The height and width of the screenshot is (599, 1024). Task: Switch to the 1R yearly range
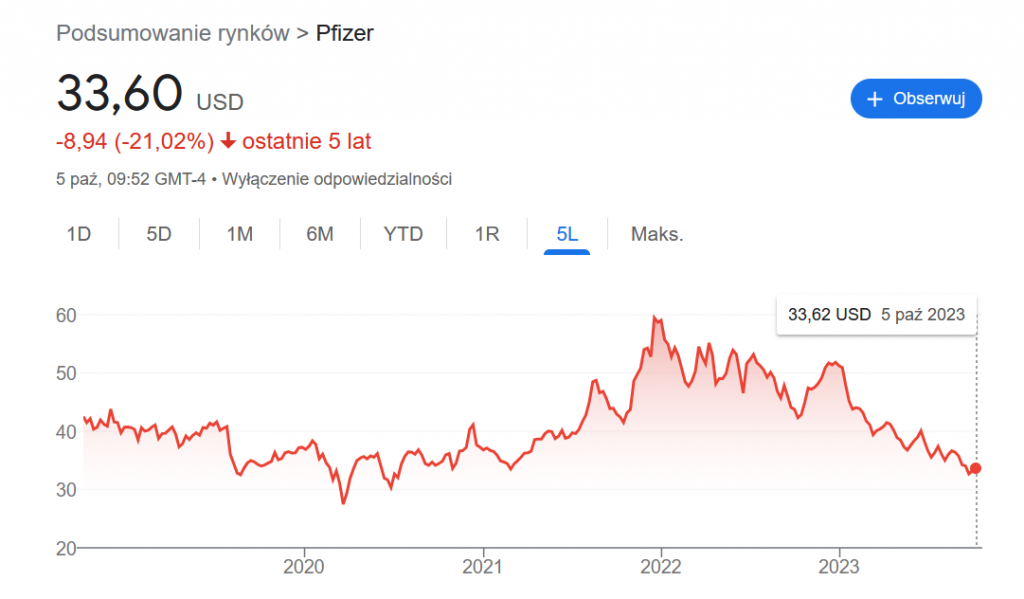point(487,235)
